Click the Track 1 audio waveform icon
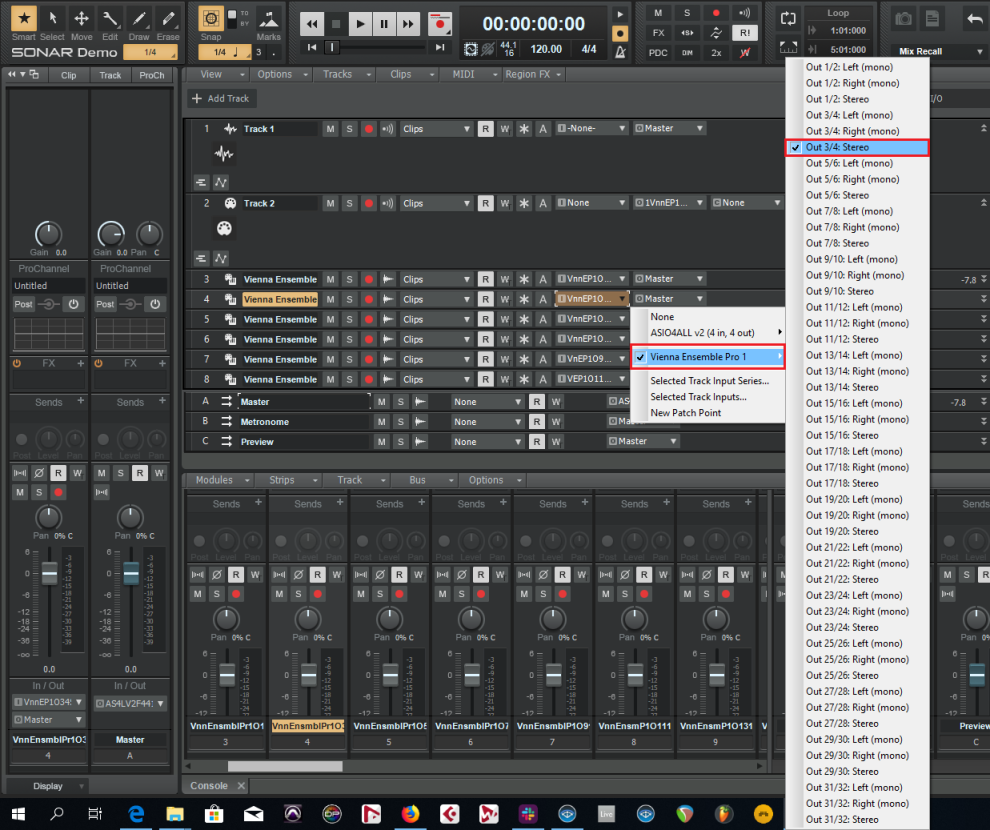 pos(224,153)
